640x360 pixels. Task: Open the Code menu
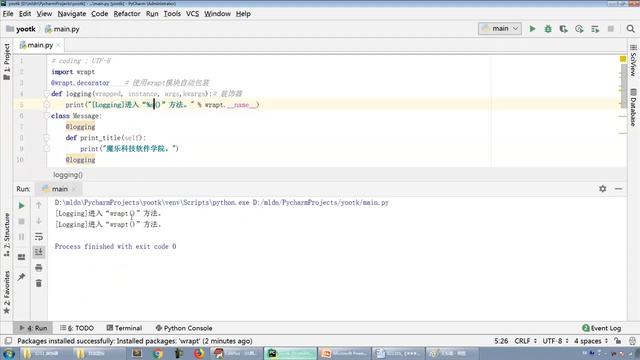[x=100, y=13]
